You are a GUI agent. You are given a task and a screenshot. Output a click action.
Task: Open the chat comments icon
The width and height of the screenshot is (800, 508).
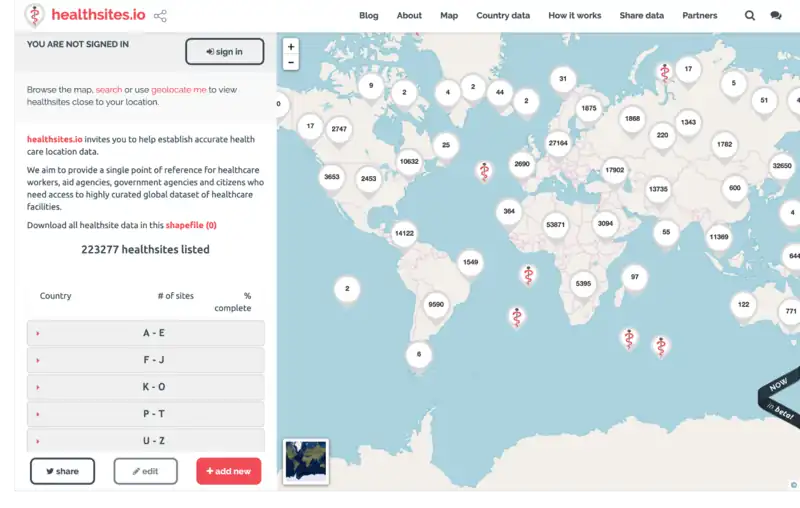(x=776, y=16)
